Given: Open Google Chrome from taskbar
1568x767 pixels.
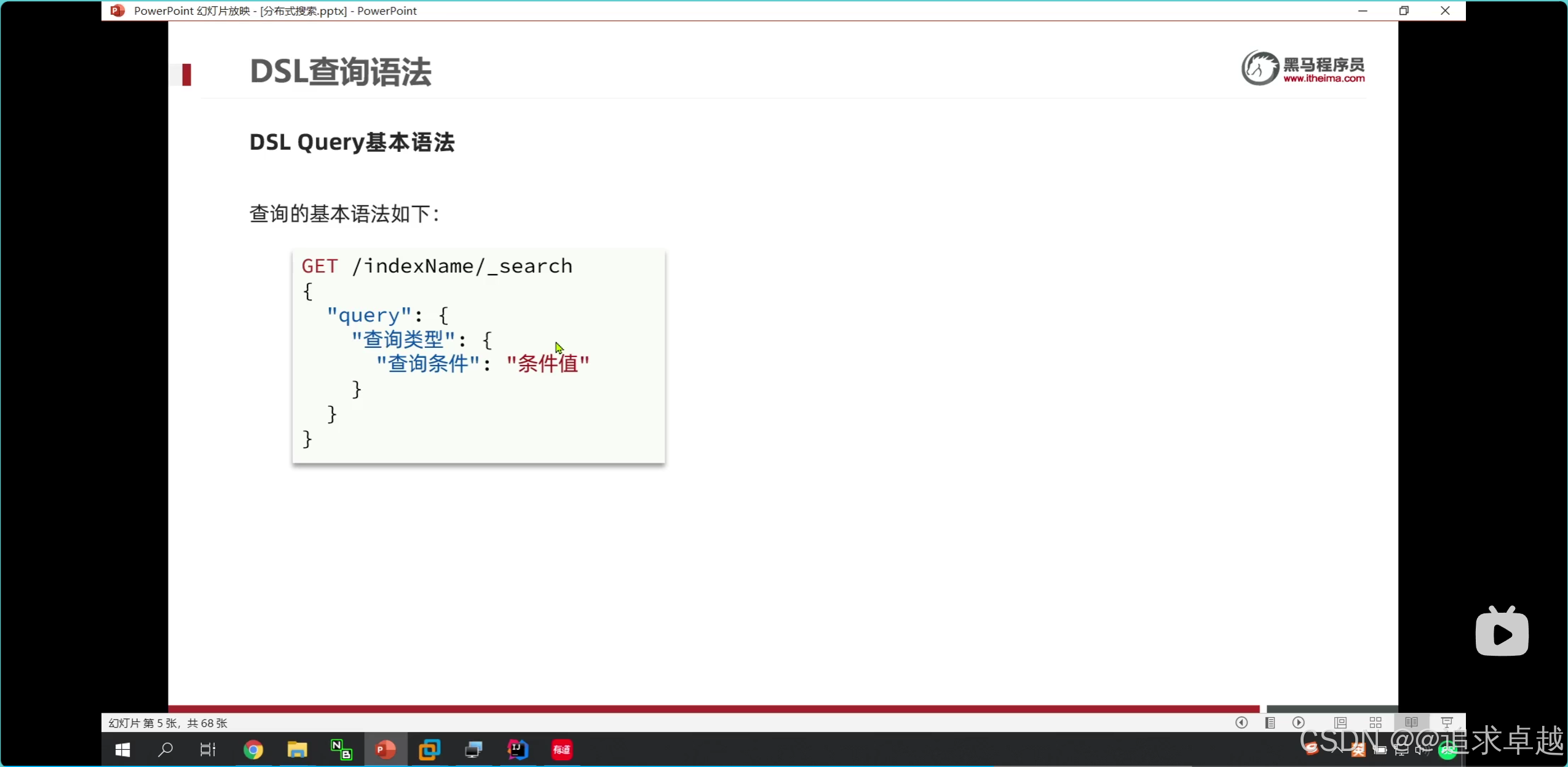Looking at the screenshot, I should tap(253, 750).
